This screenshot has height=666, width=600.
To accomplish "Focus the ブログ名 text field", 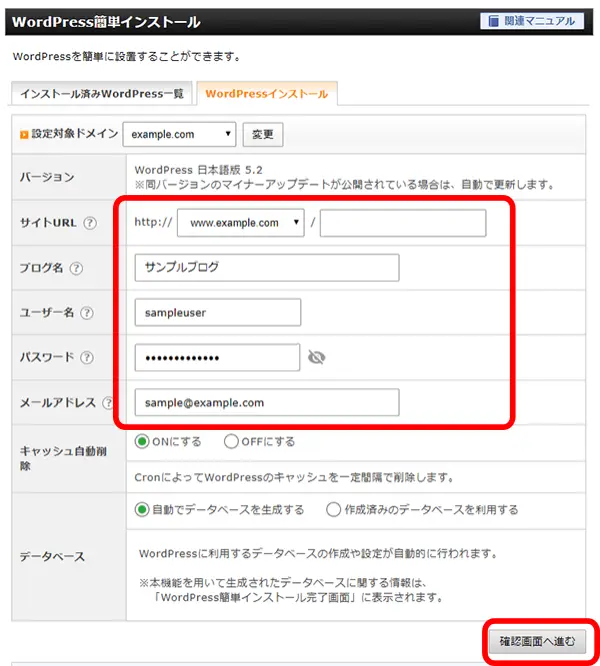I will click(266, 268).
